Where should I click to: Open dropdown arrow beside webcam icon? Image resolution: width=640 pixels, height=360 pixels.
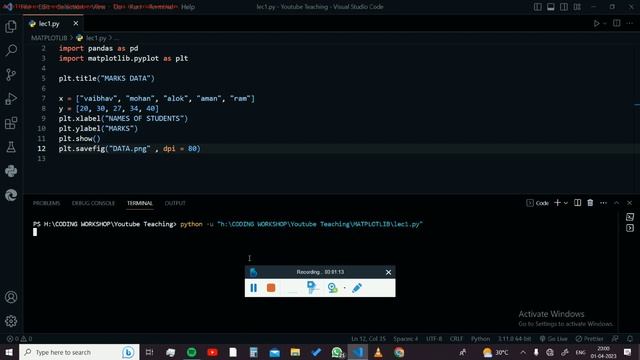pyautogui.click(x=344, y=288)
